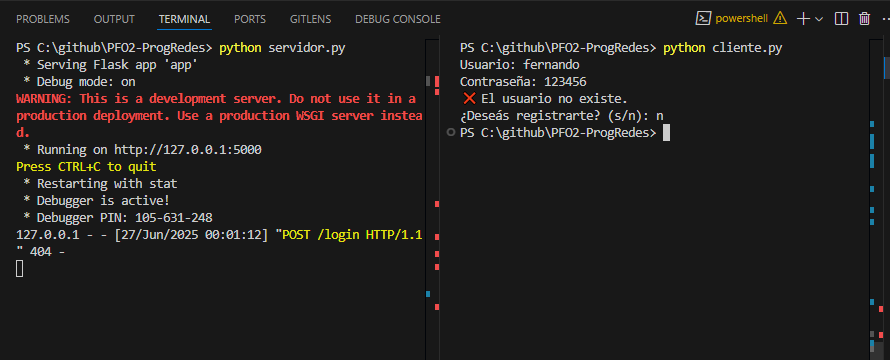Image resolution: width=890 pixels, height=360 pixels.
Task: Click the command decoration circle in right terminal
Action: [451, 133]
